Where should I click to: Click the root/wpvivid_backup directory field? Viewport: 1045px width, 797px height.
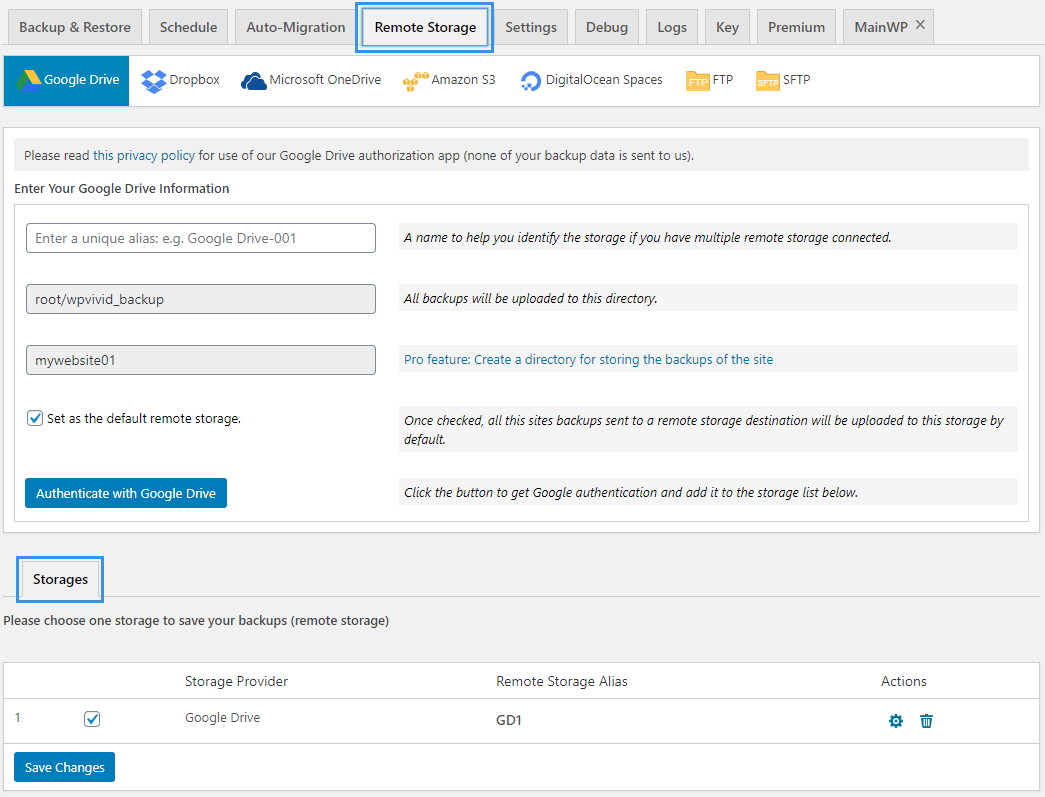(x=201, y=299)
